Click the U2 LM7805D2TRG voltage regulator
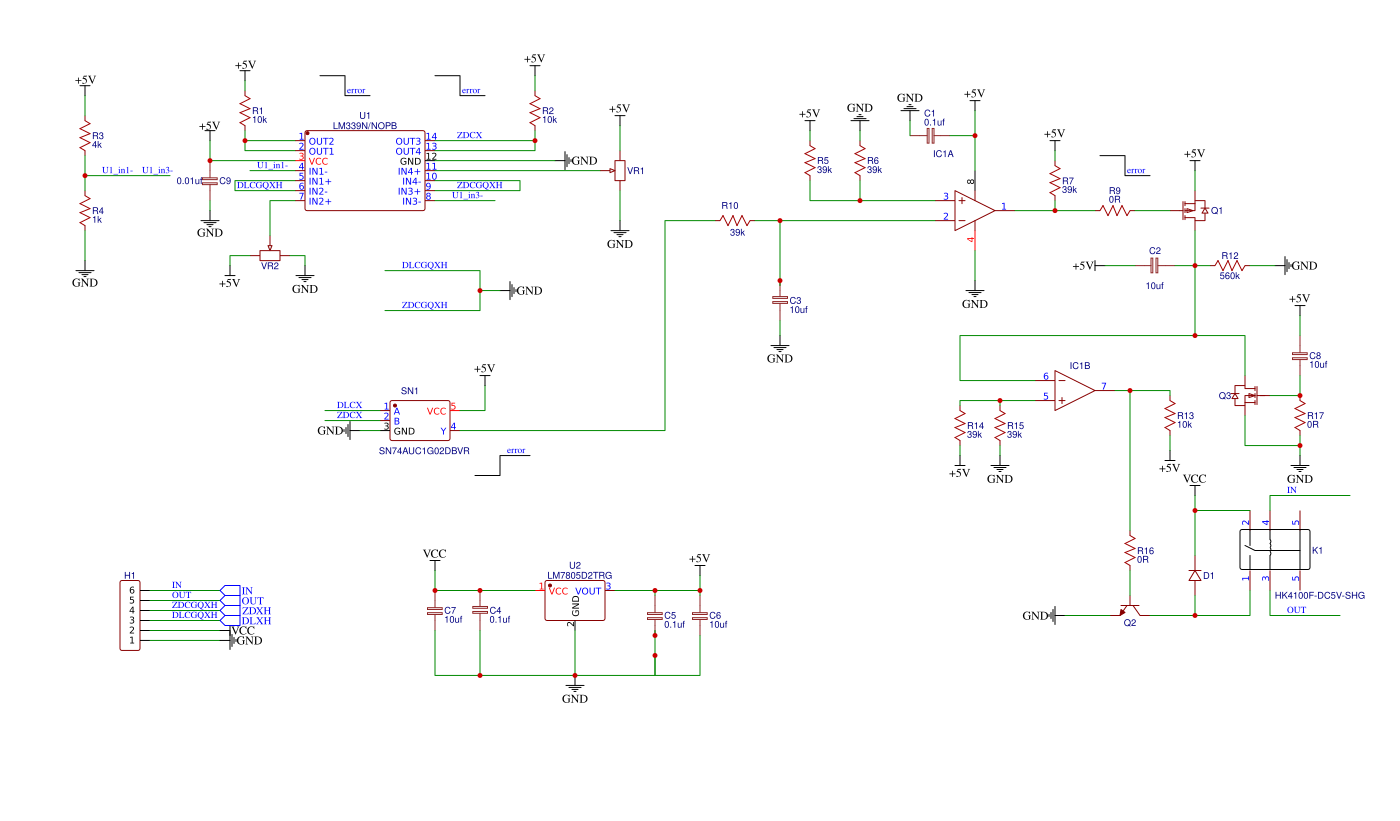 574,602
